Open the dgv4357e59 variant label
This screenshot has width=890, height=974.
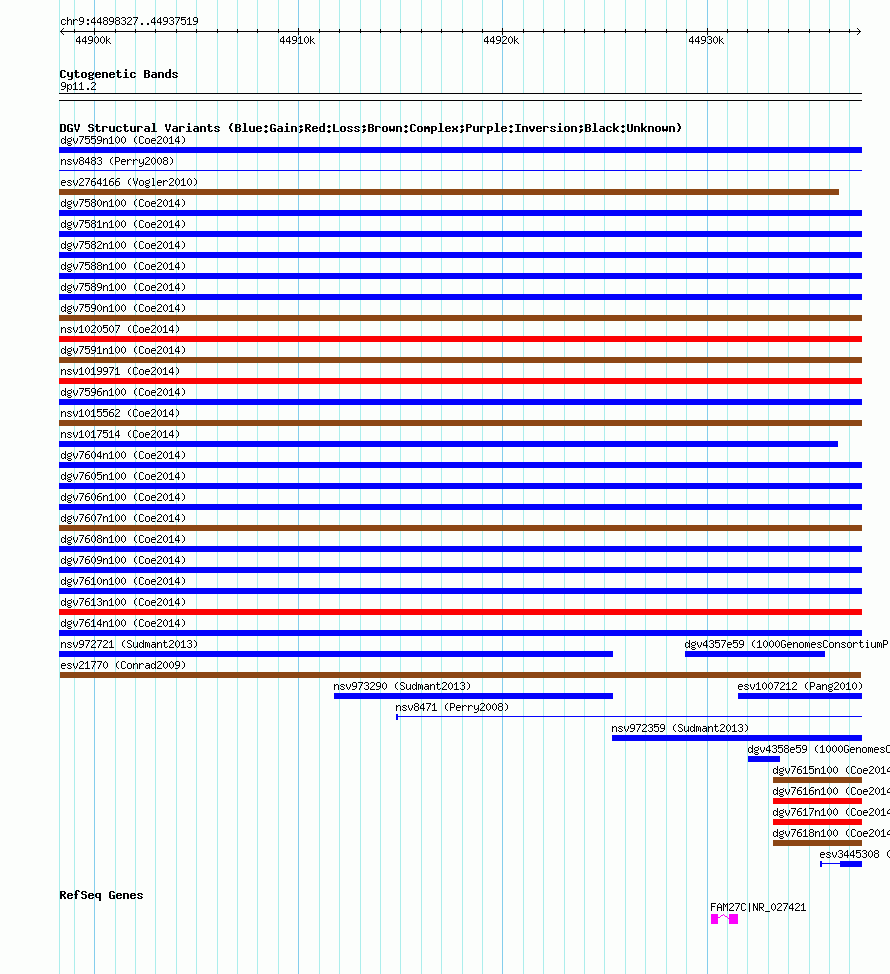click(787, 645)
